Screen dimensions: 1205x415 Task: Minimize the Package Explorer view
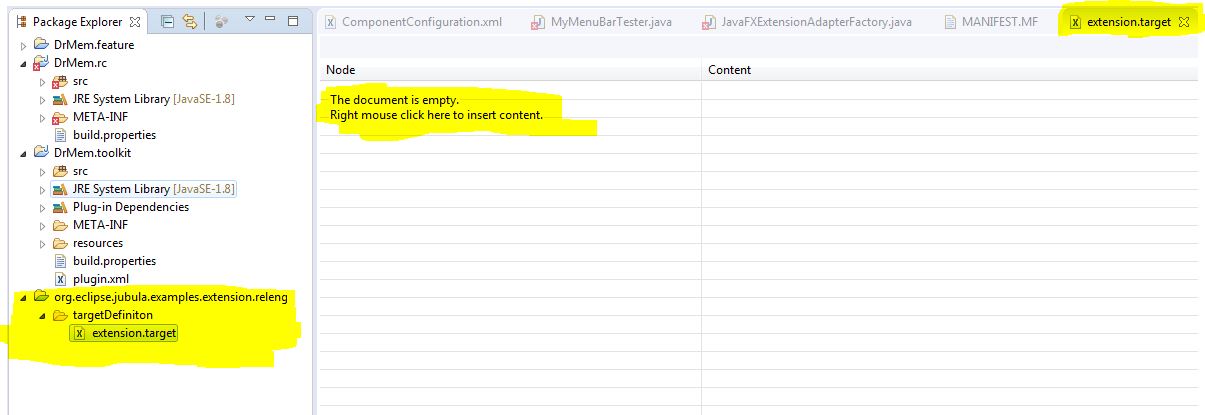(271, 20)
